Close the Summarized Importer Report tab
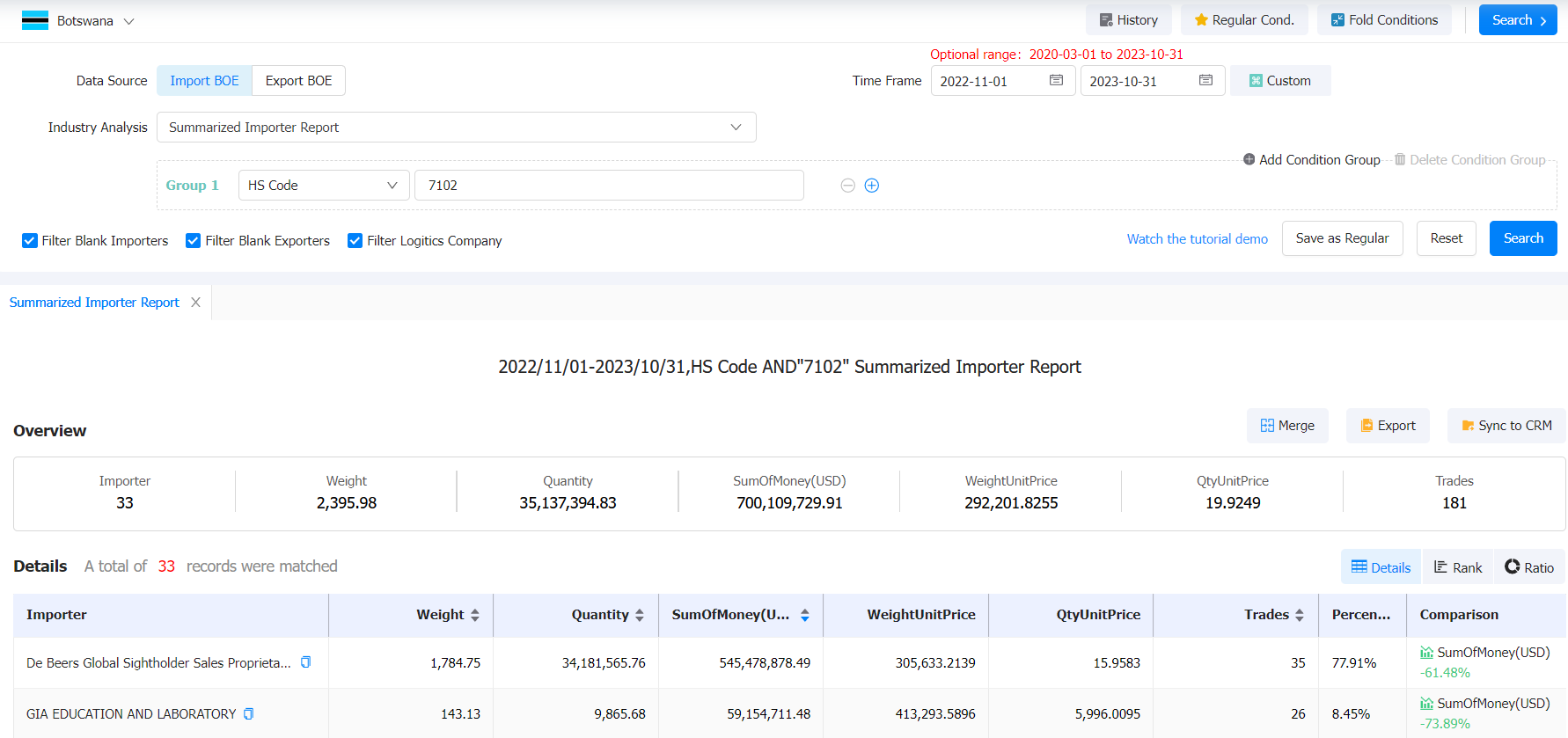1568x738 pixels. [195, 303]
